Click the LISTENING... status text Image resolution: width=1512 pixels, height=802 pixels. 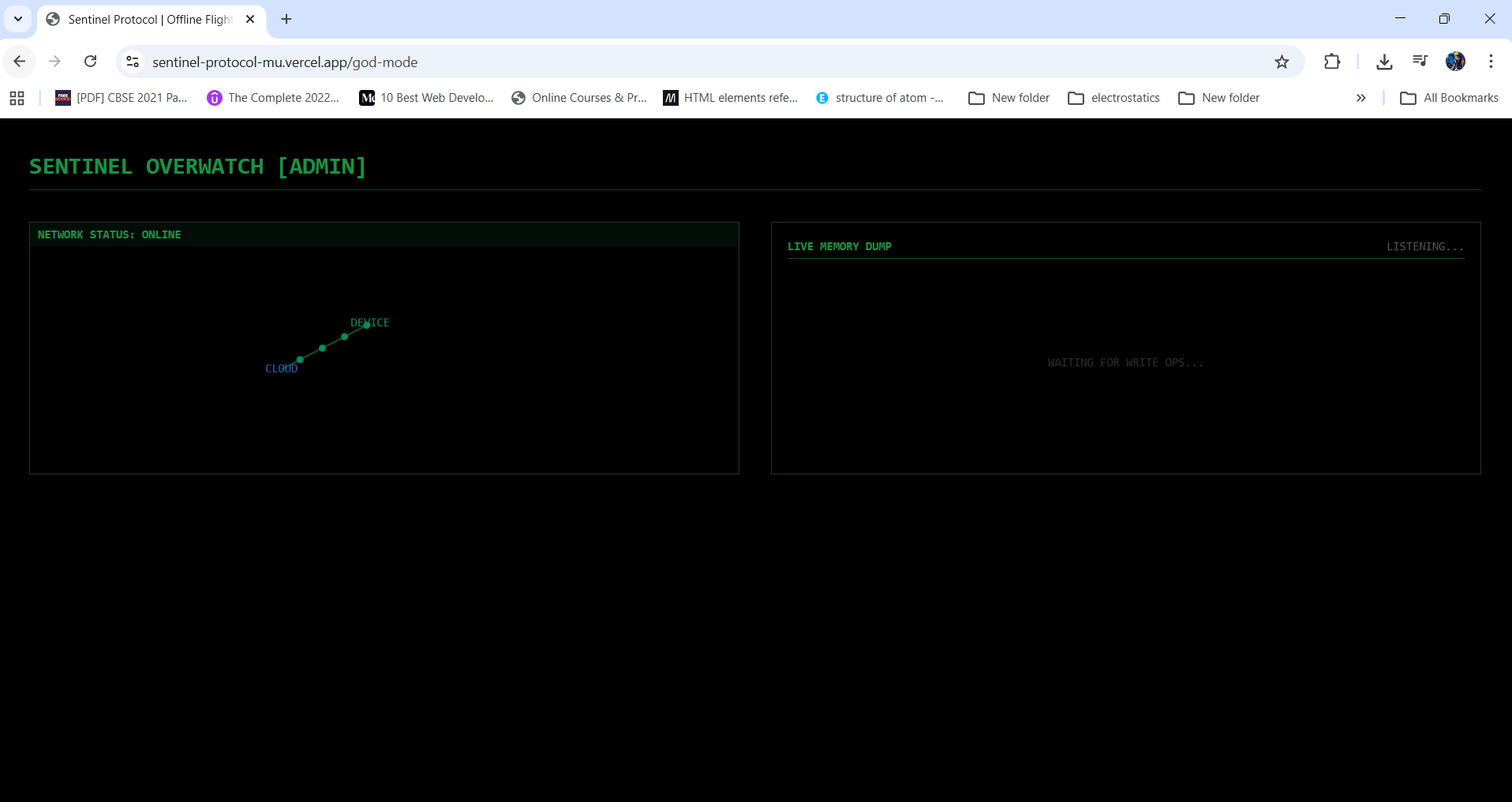coord(1425,246)
